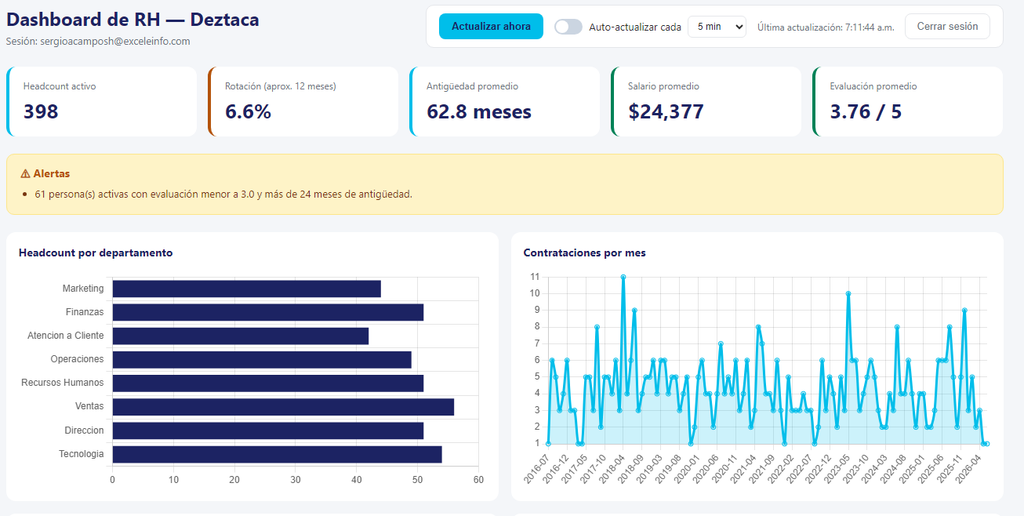Click the 2016-07 axis label
The width and height of the screenshot is (1024, 516).
537,468
